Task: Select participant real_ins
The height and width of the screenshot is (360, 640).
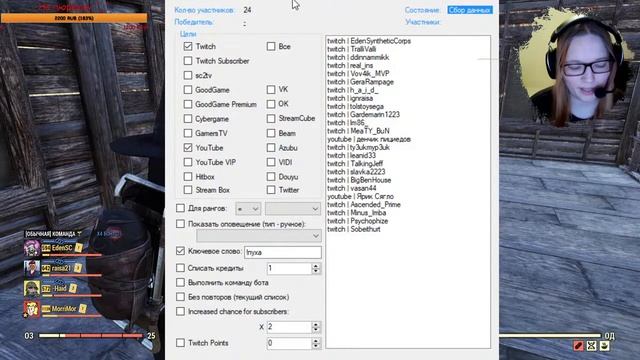Action: (x=350, y=65)
